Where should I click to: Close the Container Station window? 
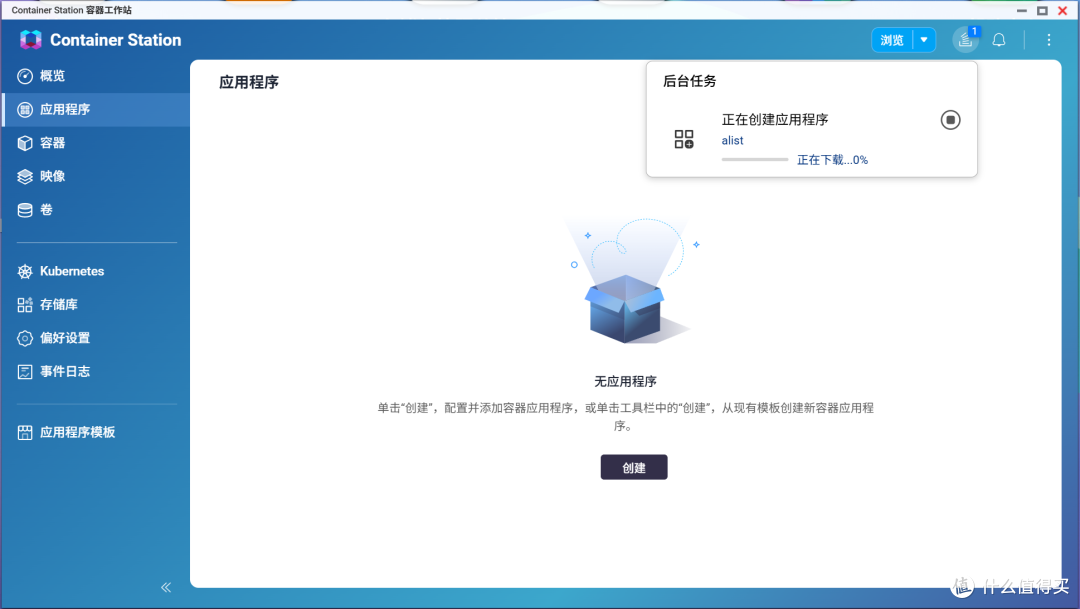pyautogui.click(x=1063, y=10)
